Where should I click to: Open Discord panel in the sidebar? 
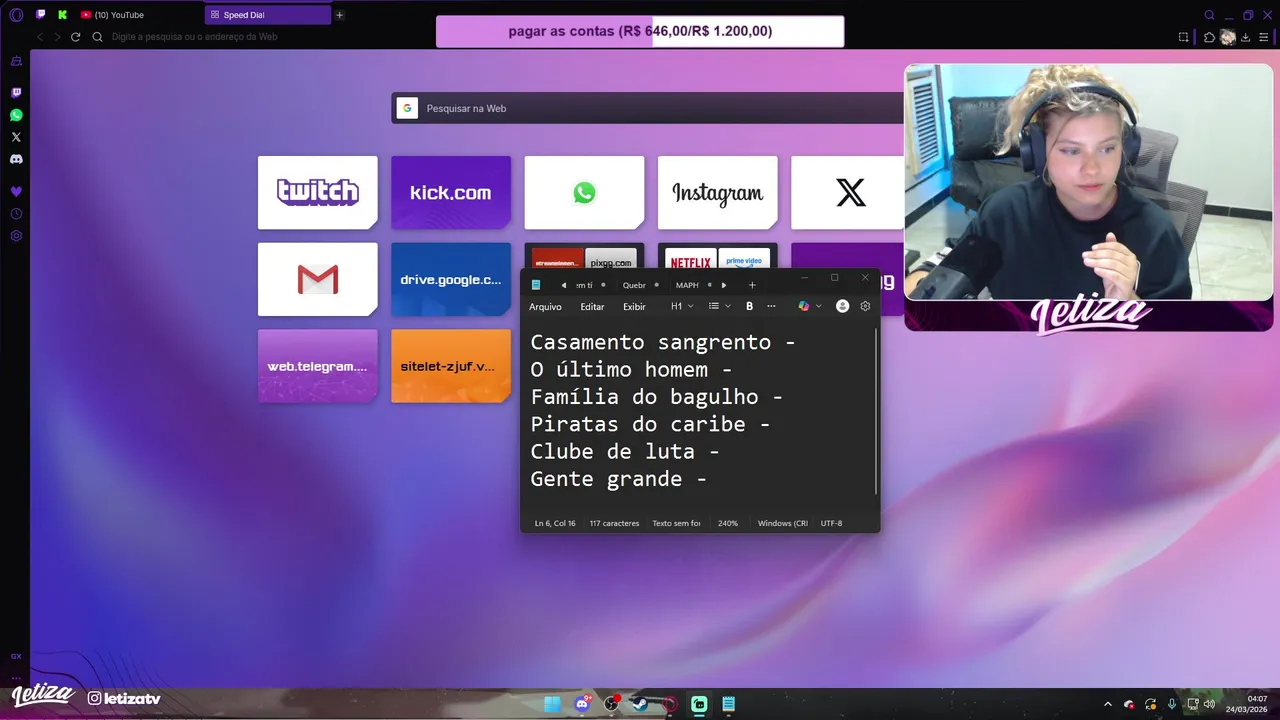[16, 159]
